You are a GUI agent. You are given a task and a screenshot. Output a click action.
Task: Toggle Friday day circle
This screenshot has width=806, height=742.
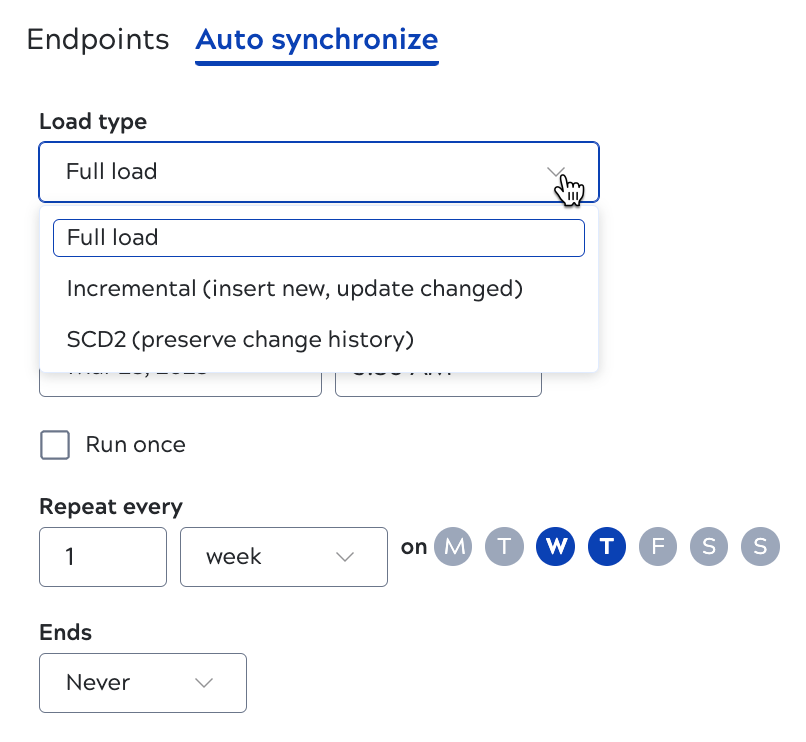tap(658, 547)
